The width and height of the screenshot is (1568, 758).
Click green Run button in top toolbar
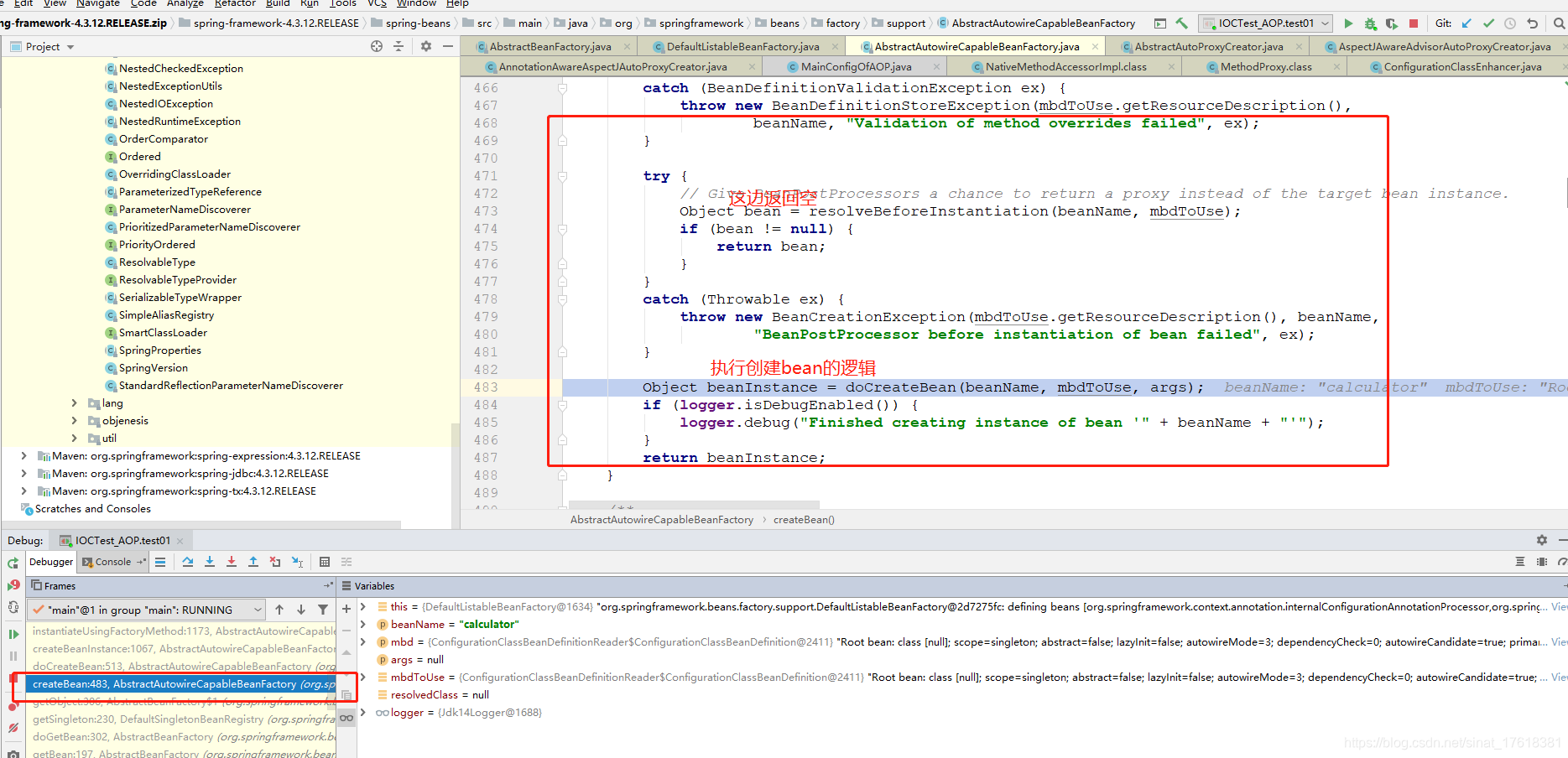tap(1348, 23)
